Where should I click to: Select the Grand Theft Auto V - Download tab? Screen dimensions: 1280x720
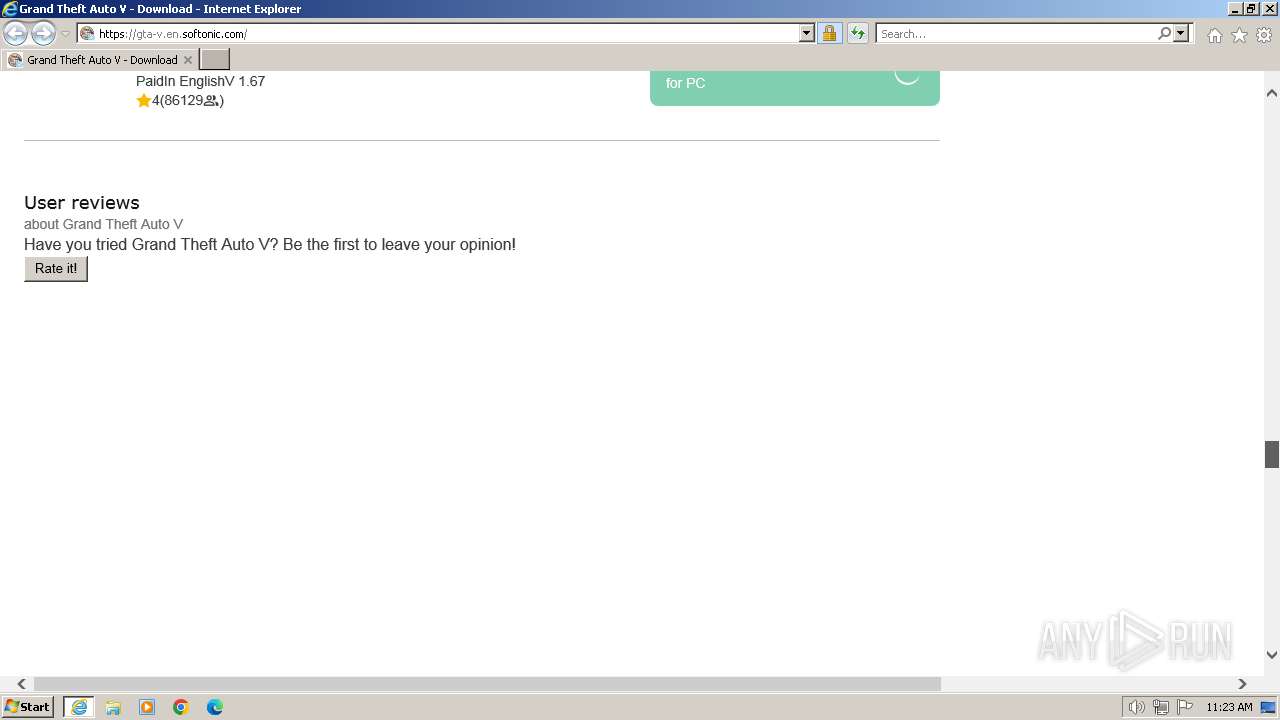point(100,60)
